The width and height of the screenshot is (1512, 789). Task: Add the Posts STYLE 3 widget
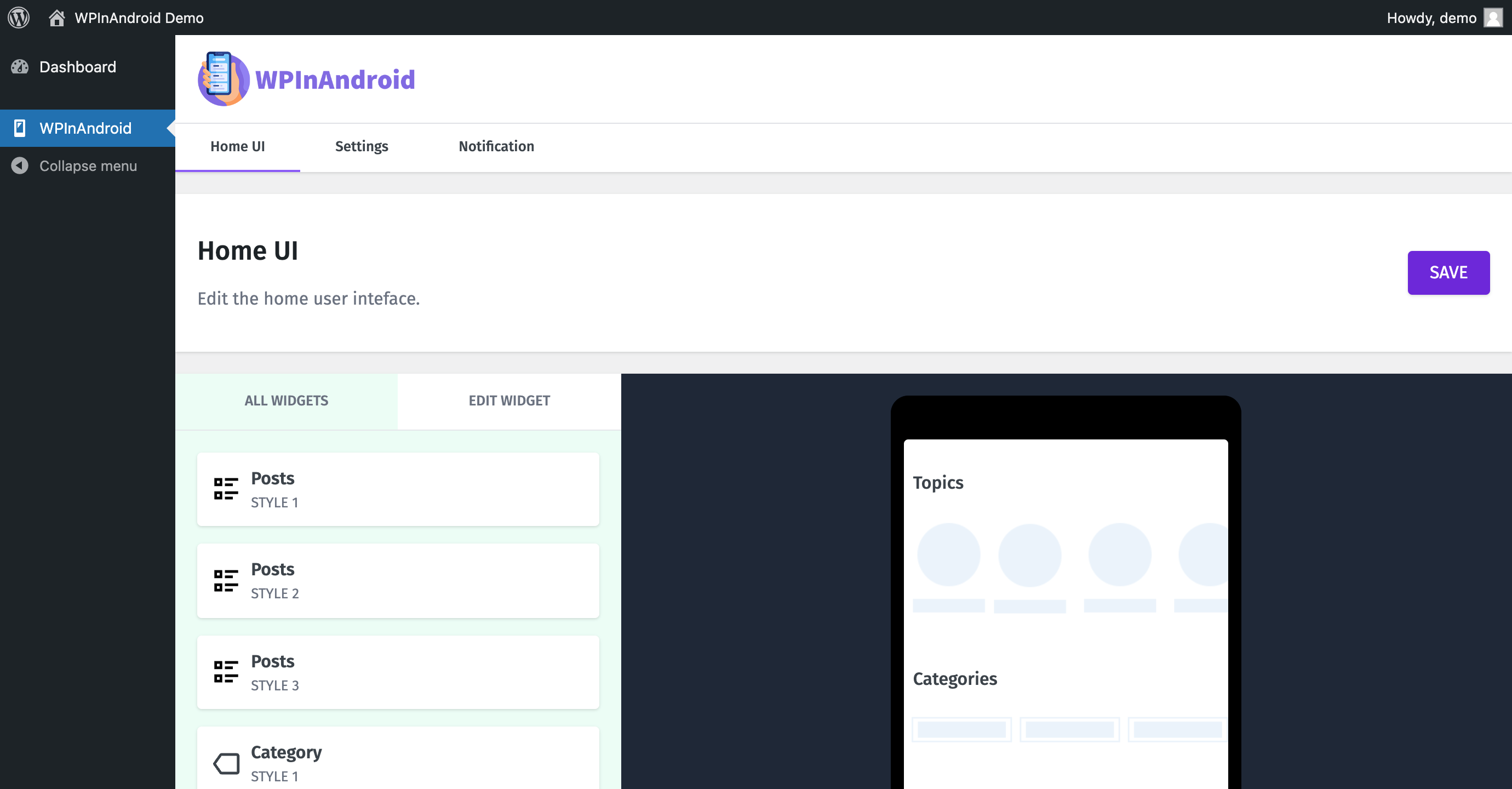click(398, 672)
